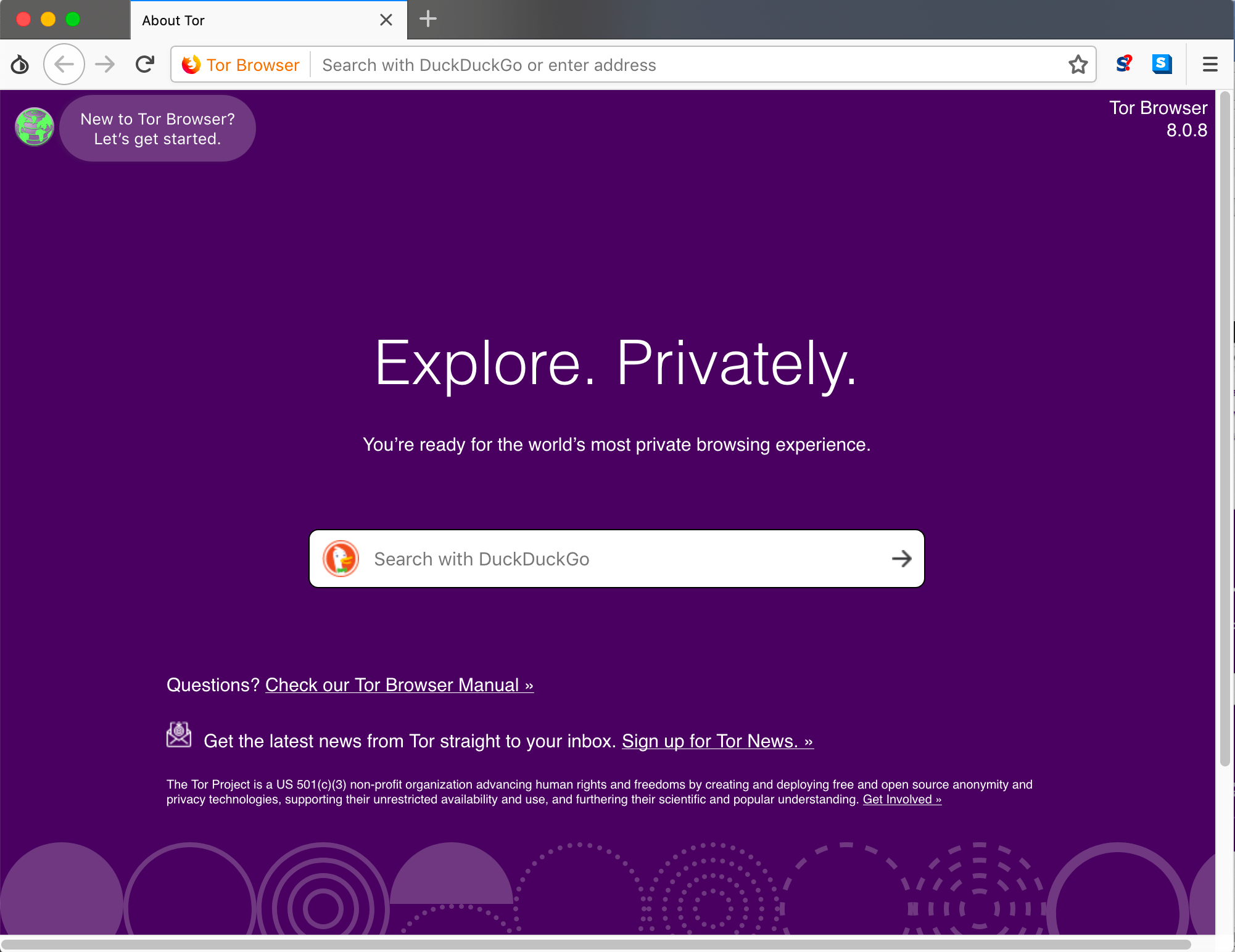Click the envelope icon beside Tor News text
The image size is (1235, 952).
(179, 734)
